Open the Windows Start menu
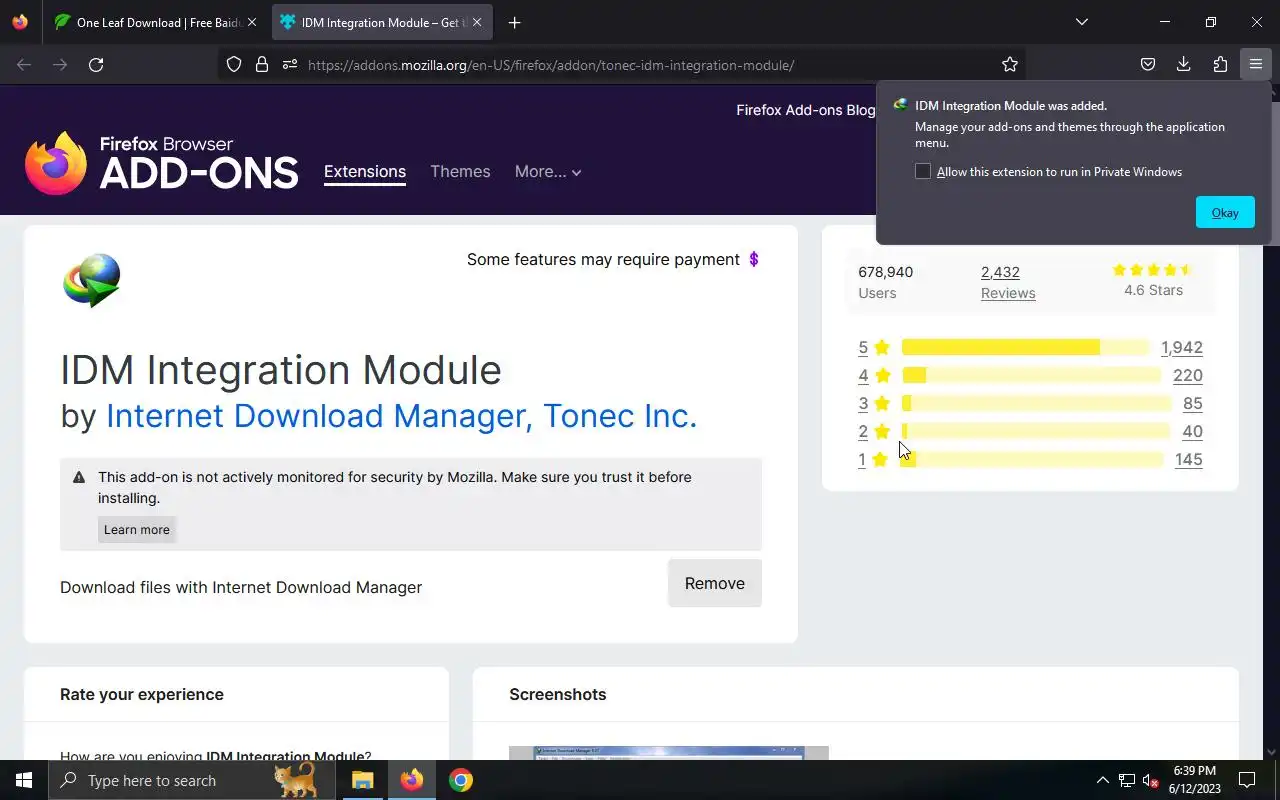Image resolution: width=1280 pixels, height=800 pixels. pos(24,780)
